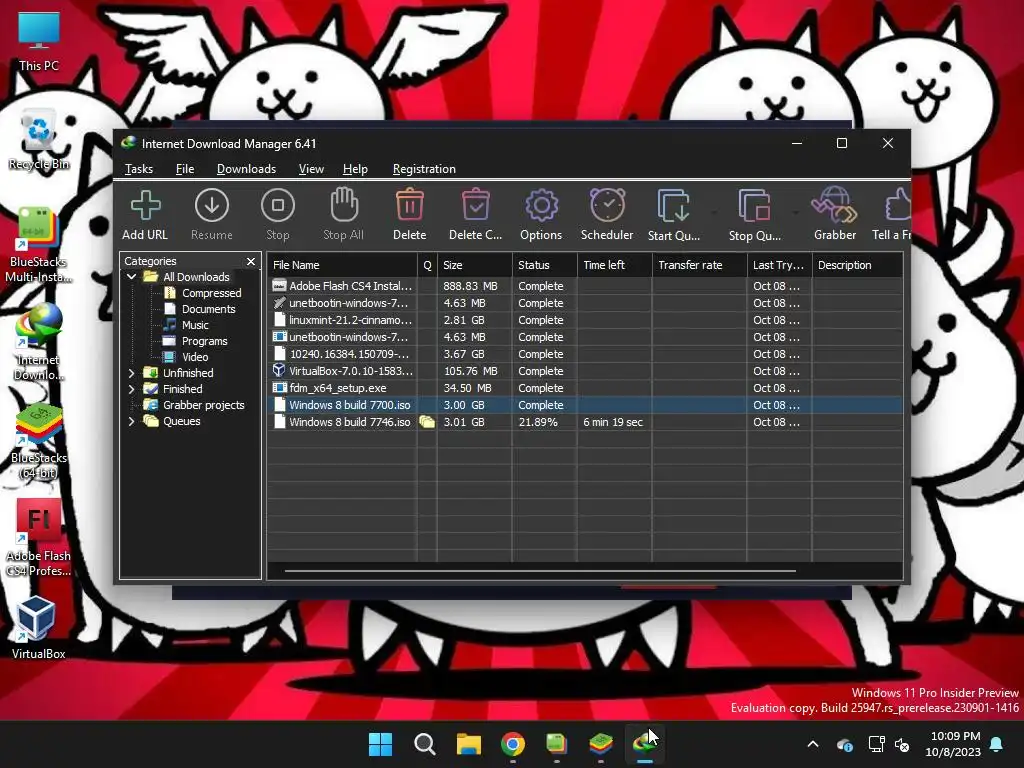Sort by Time left column header
This screenshot has width=1024, height=768.
pyautogui.click(x=615, y=265)
